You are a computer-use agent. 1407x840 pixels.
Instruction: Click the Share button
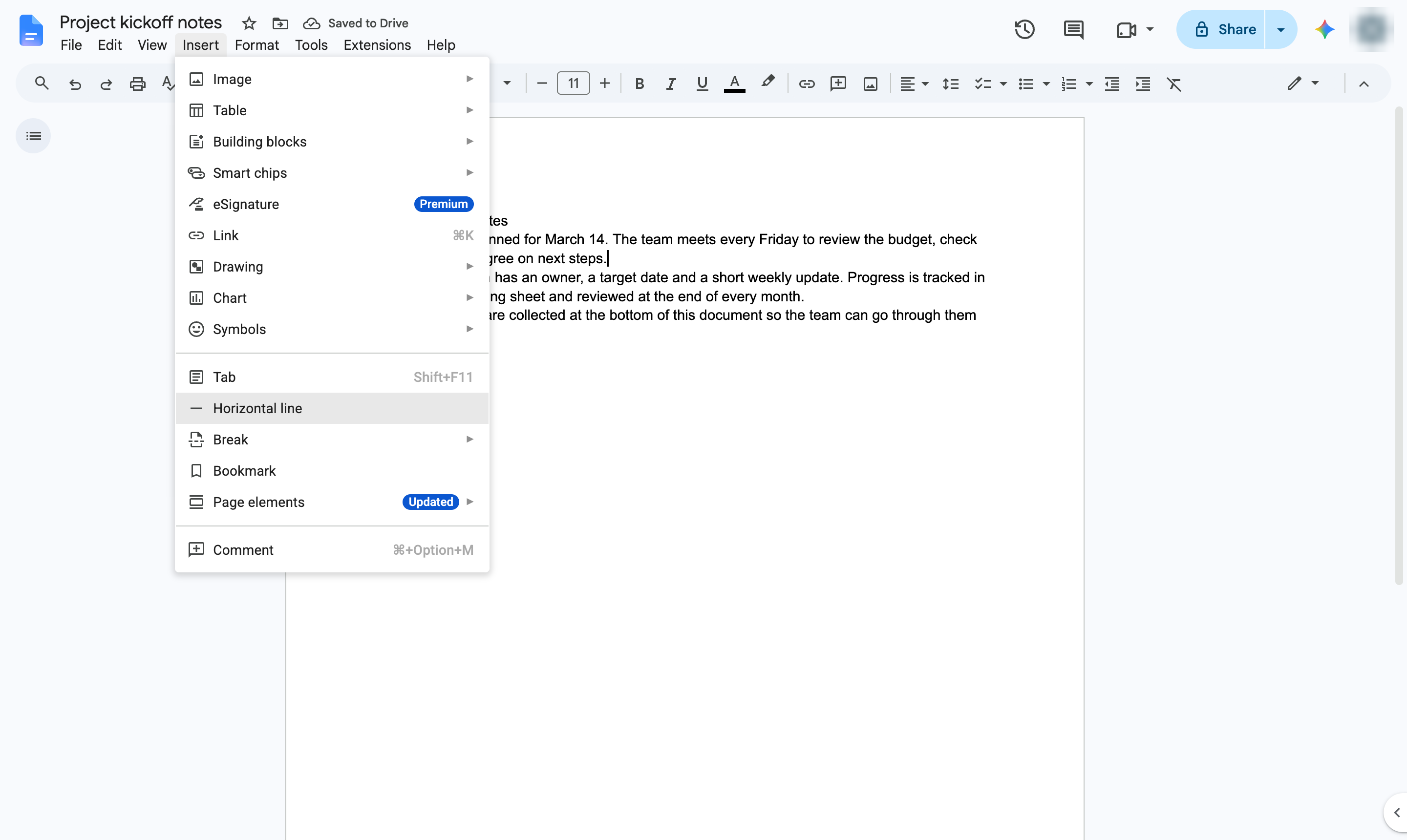[1221, 29]
